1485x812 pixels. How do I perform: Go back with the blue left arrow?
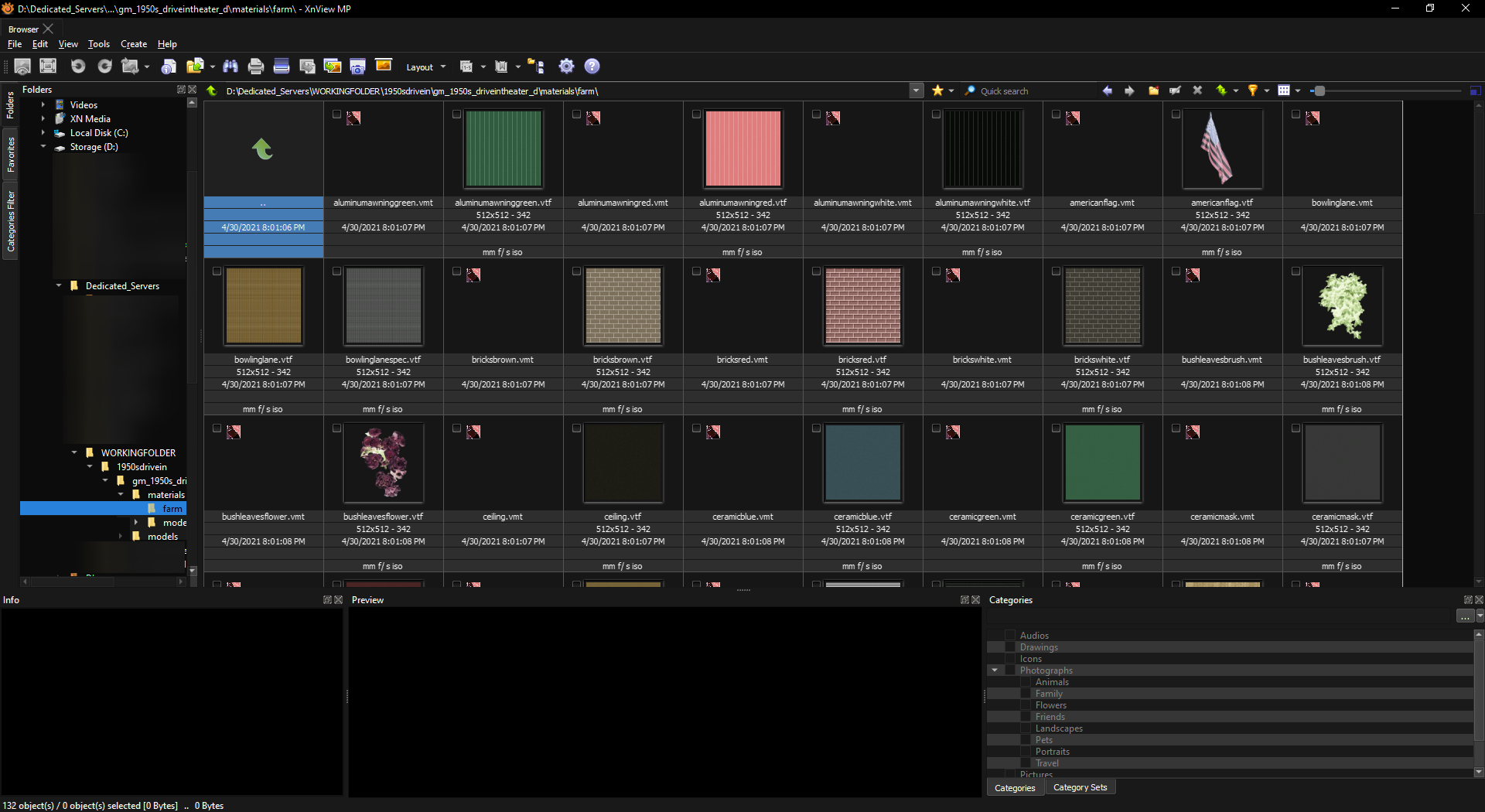pyautogui.click(x=1107, y=90)
